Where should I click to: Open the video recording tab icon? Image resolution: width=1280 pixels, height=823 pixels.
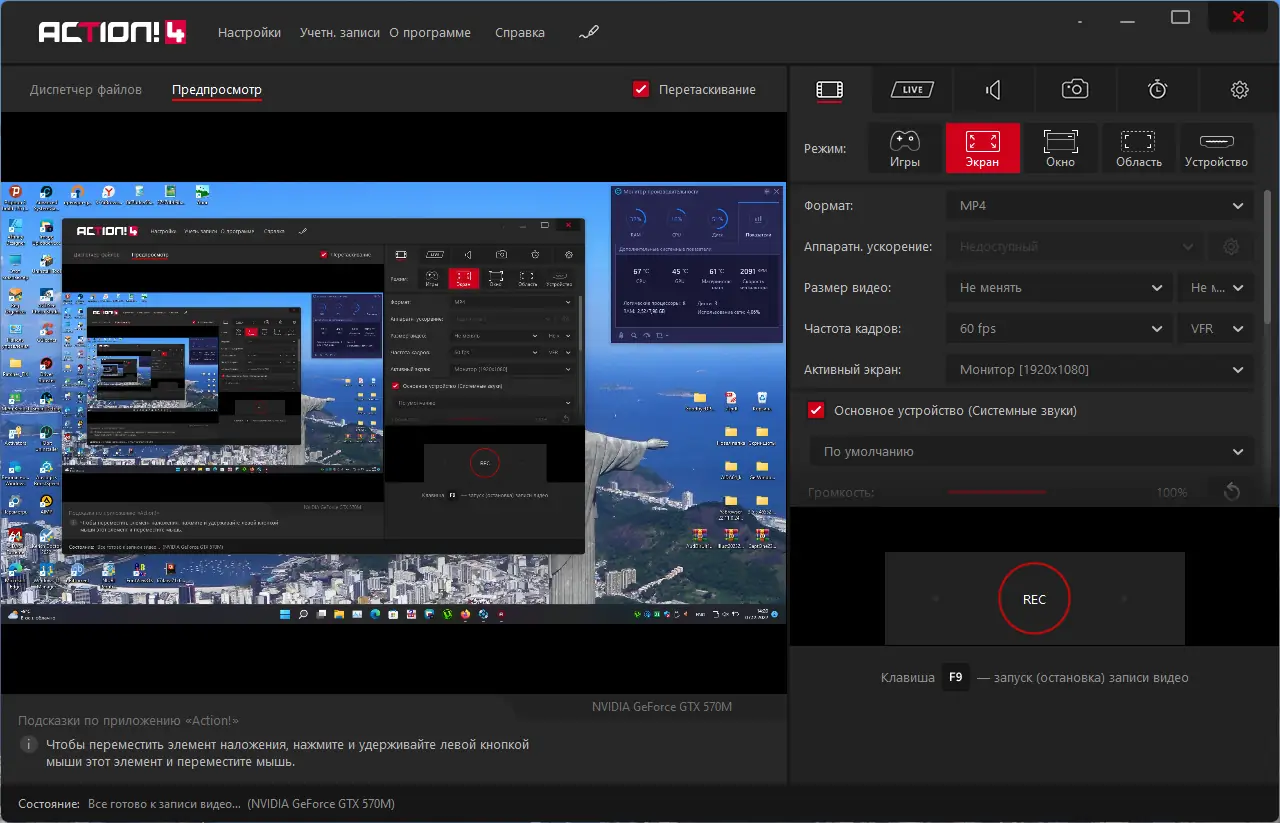[x=829, y=90]
